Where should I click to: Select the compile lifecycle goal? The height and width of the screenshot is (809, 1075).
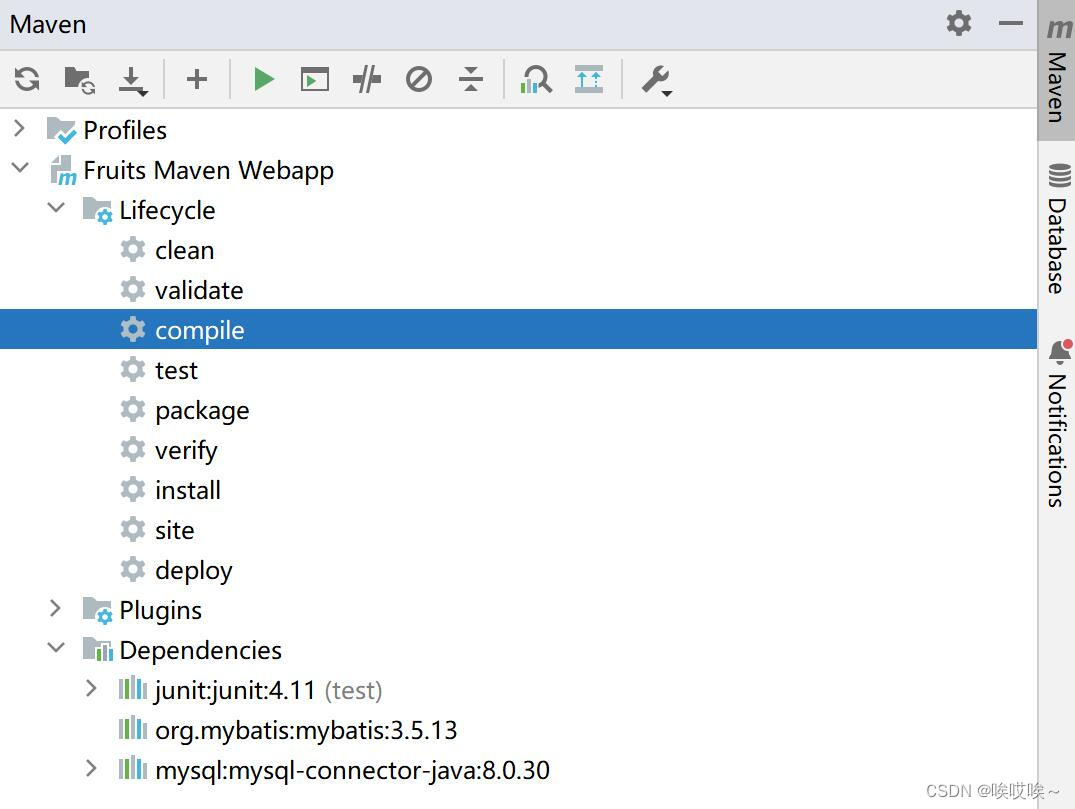(x=518, y=329)
